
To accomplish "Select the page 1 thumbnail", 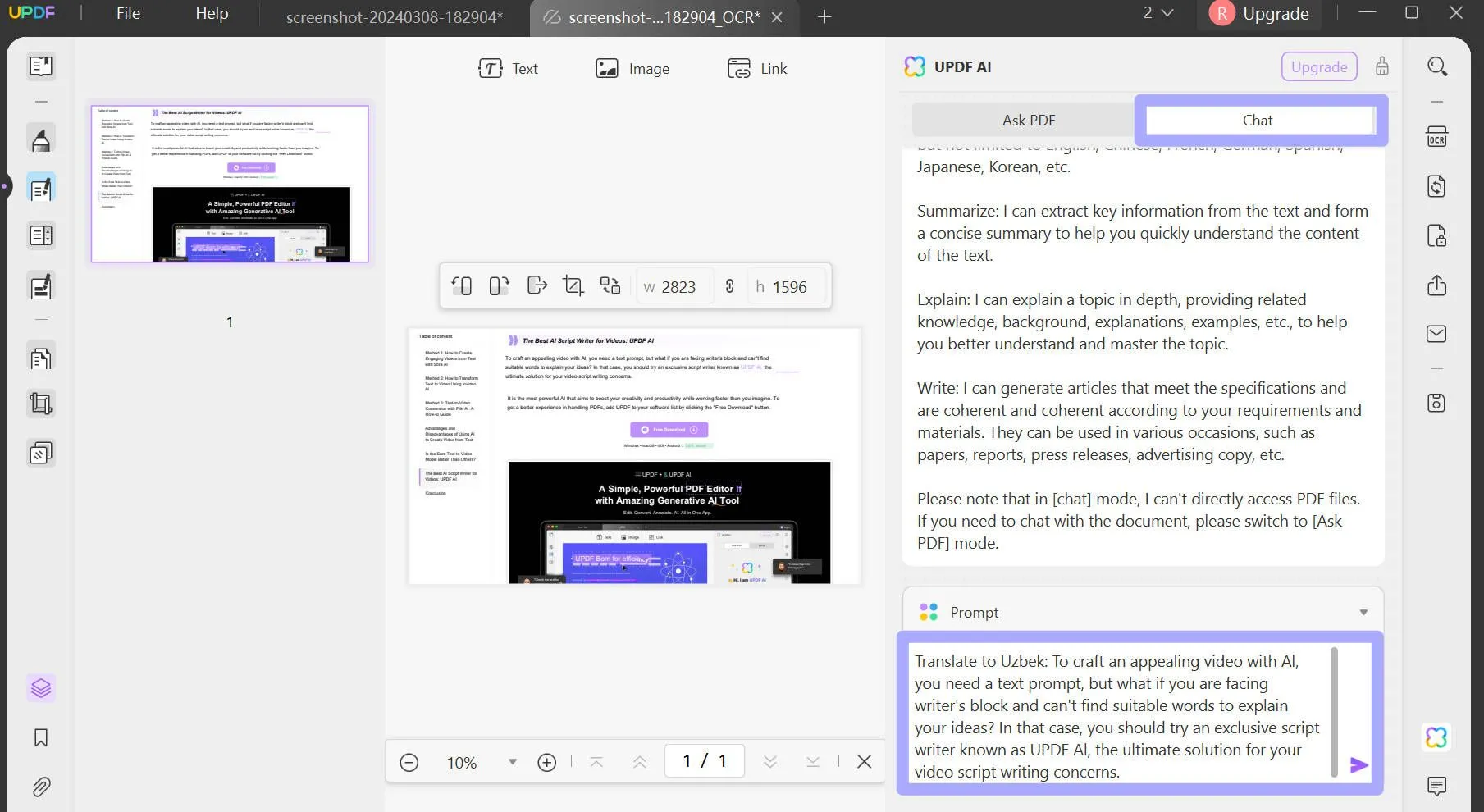I will point(230,184).
